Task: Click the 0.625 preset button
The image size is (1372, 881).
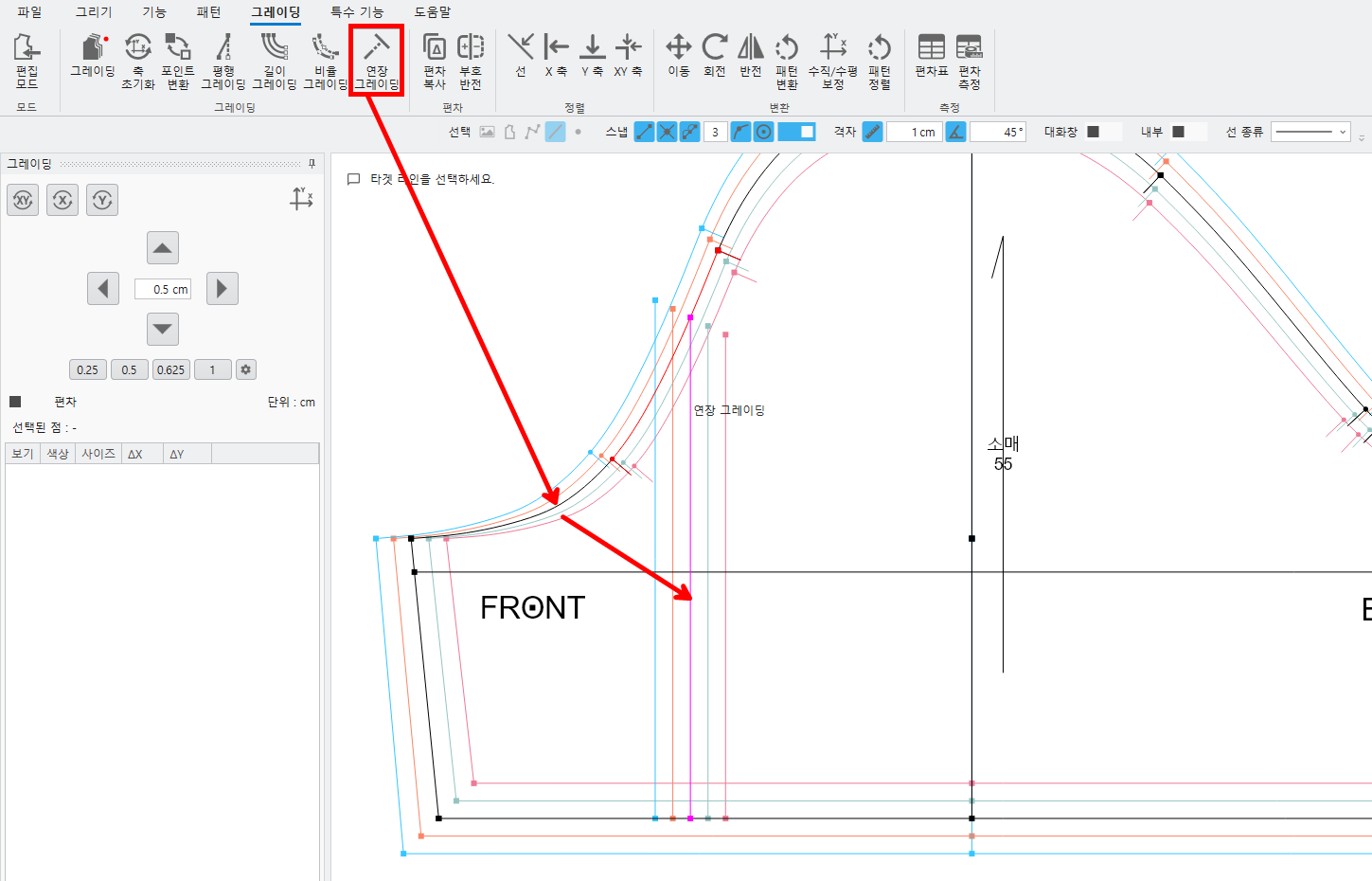Action: click(171, 369)
